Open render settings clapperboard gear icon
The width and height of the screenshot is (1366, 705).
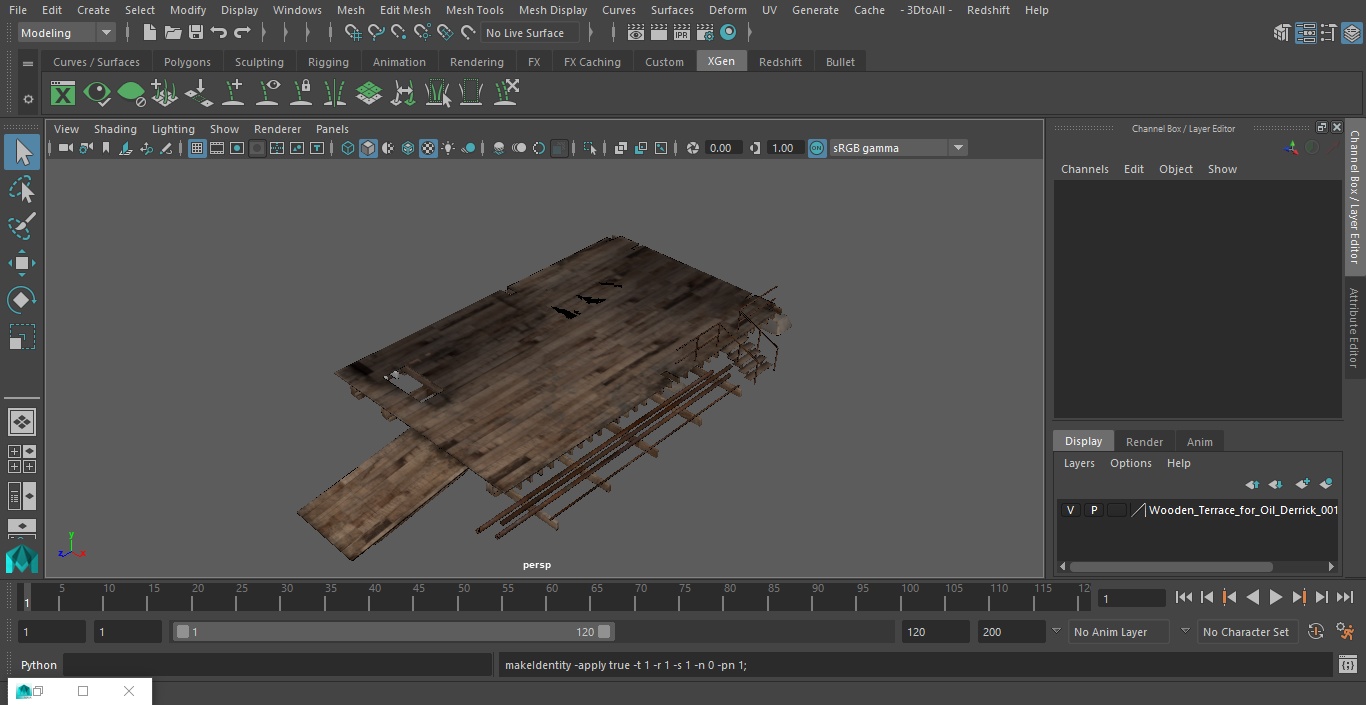tap(705, 33)
